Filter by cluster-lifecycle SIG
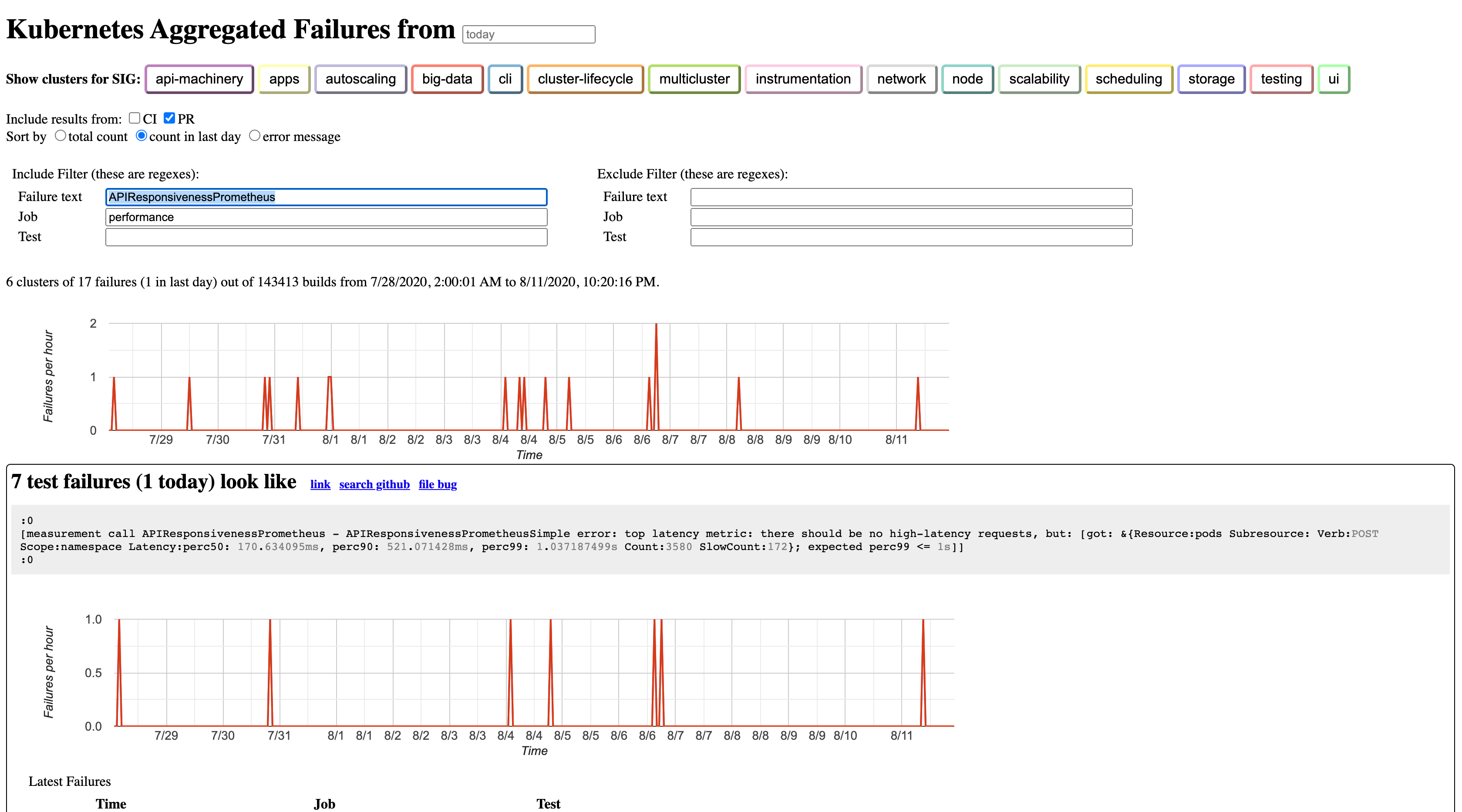The image size is (1462, 812). 585,79
